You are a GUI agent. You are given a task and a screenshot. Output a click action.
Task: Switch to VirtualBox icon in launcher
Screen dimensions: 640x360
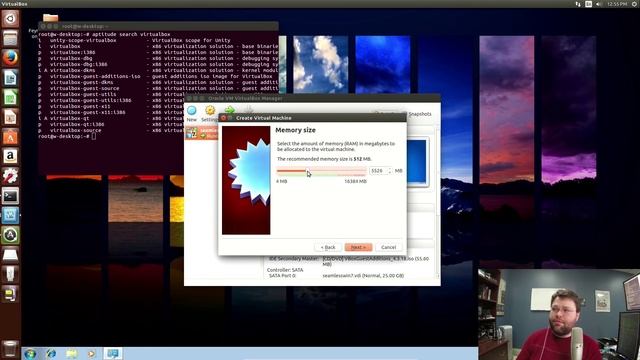point(10,215)
